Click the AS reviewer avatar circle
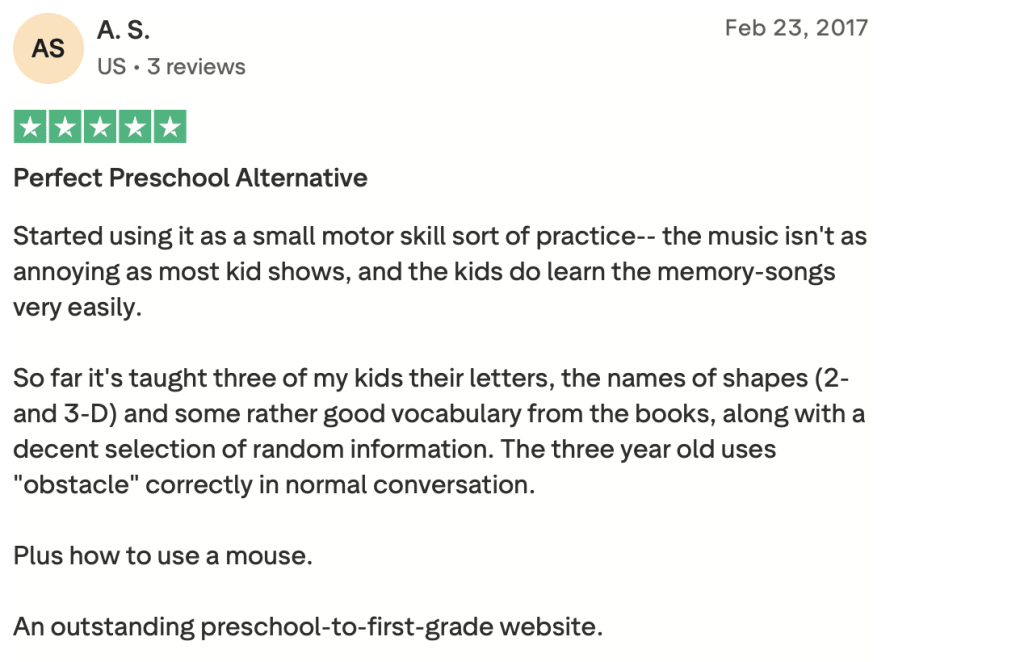This screenshot has height=662, width=1024. click(x=48, y=49)
